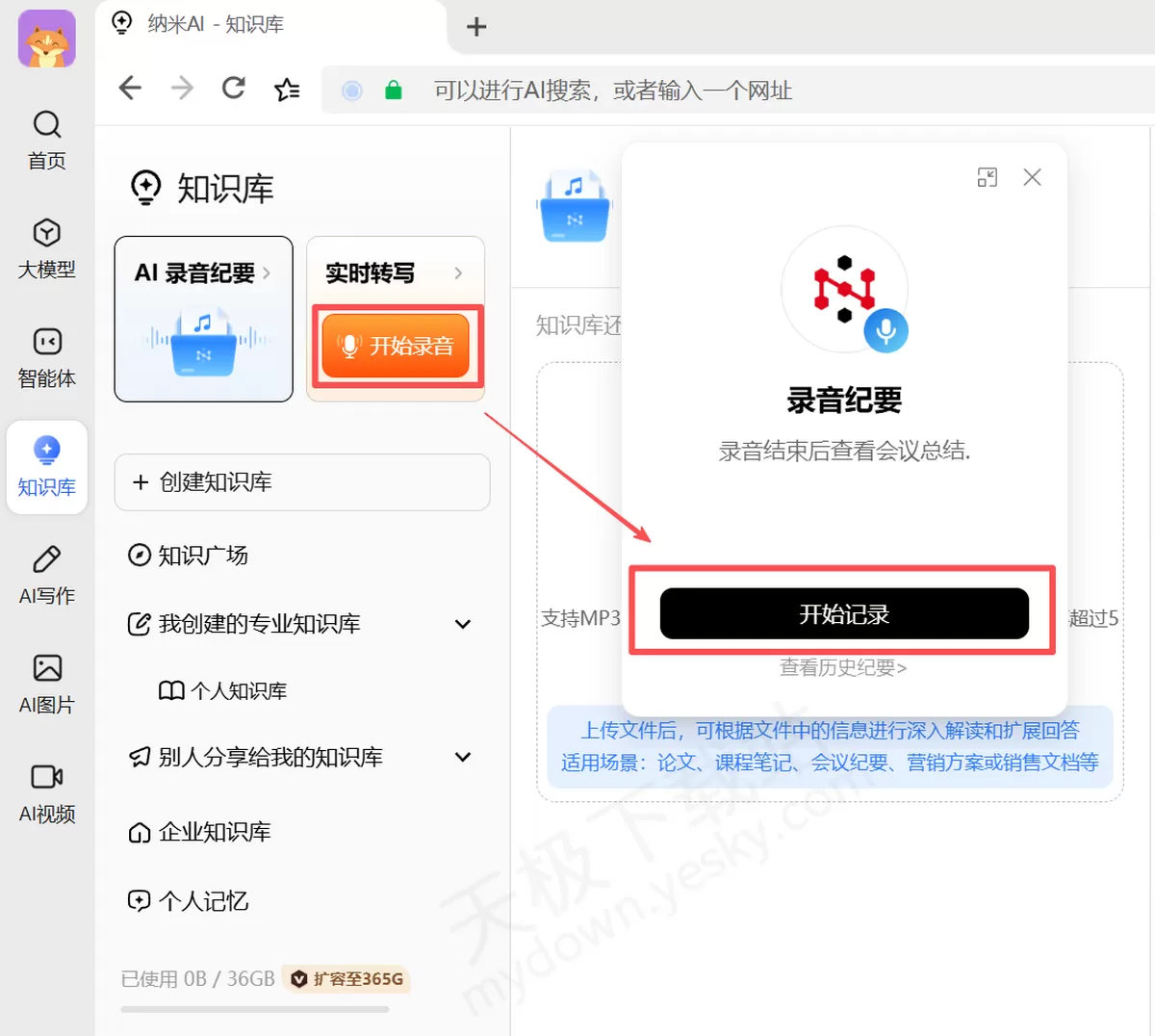
Task: Open the AI写作 sidebar item
Action: pyautogui.click(x=46, y=576)
